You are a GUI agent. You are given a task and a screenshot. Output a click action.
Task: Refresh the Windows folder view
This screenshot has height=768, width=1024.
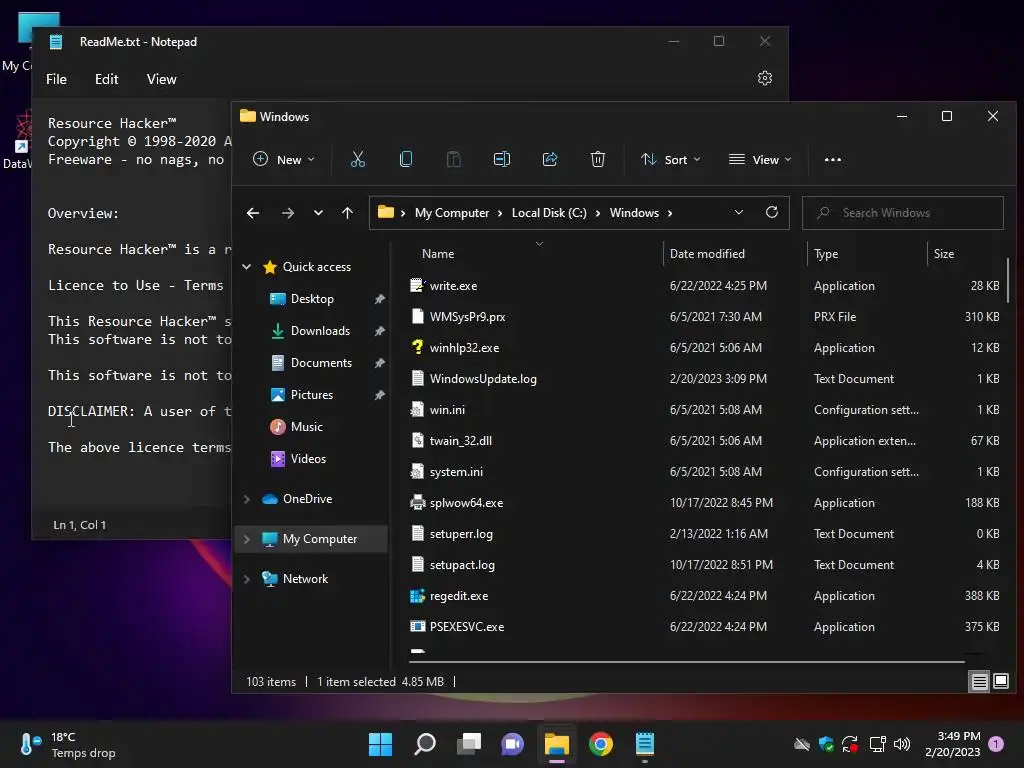[x=771, y=212]
